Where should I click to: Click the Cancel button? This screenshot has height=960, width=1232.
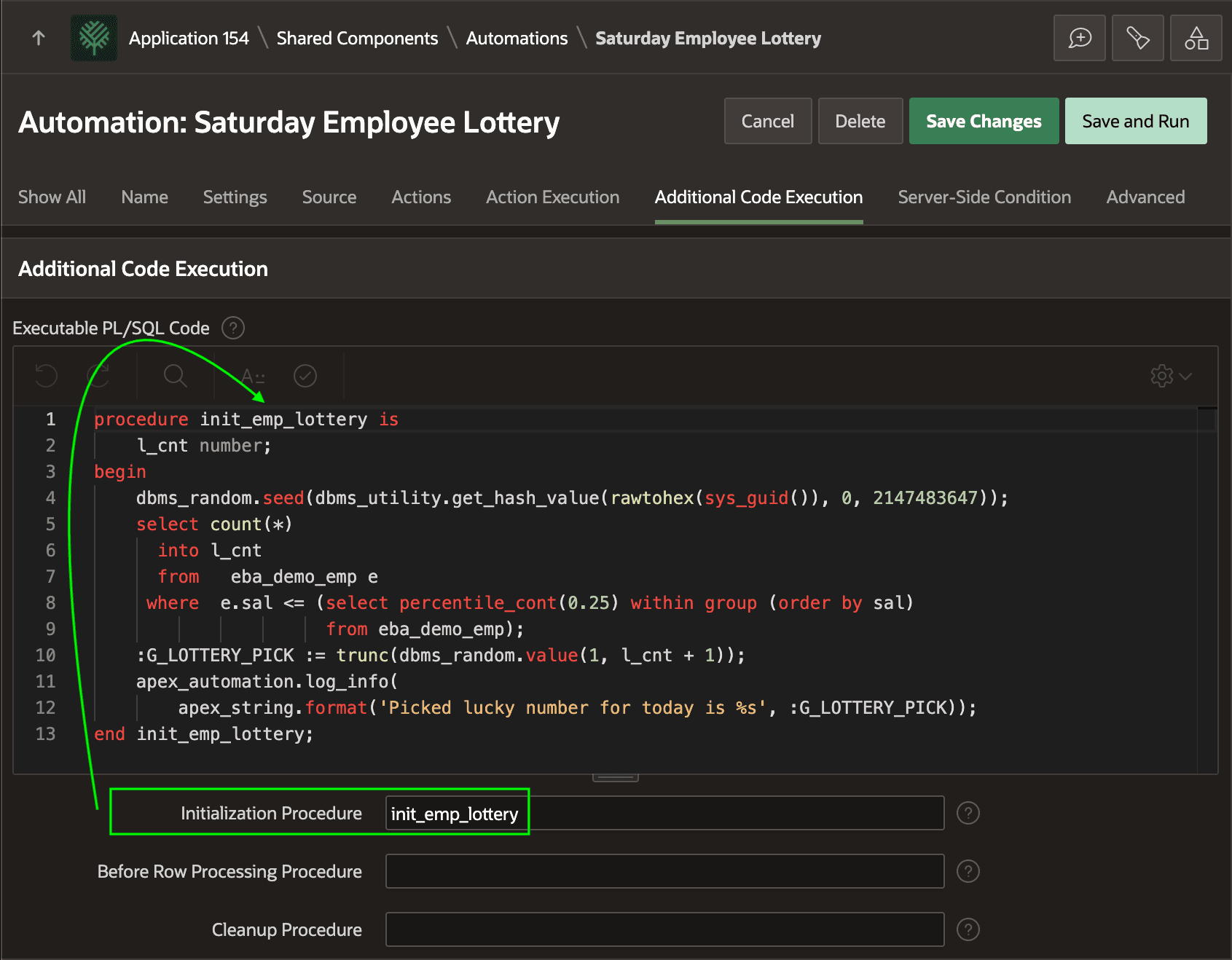768,121
